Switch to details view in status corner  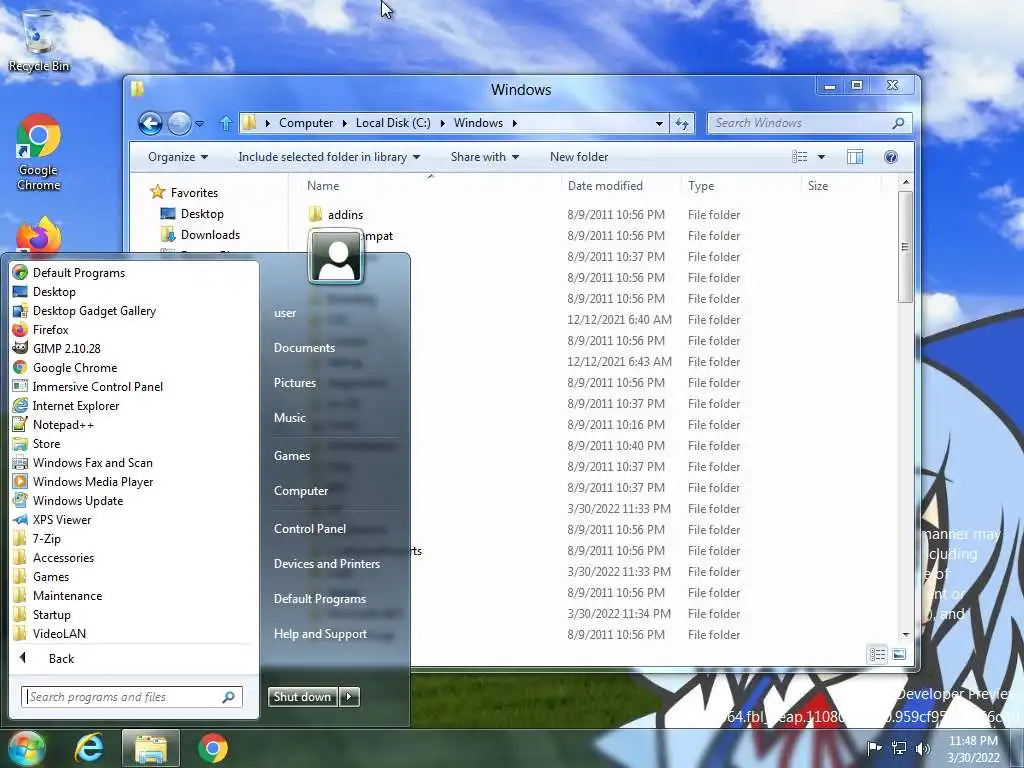click(x=878, y=654)
